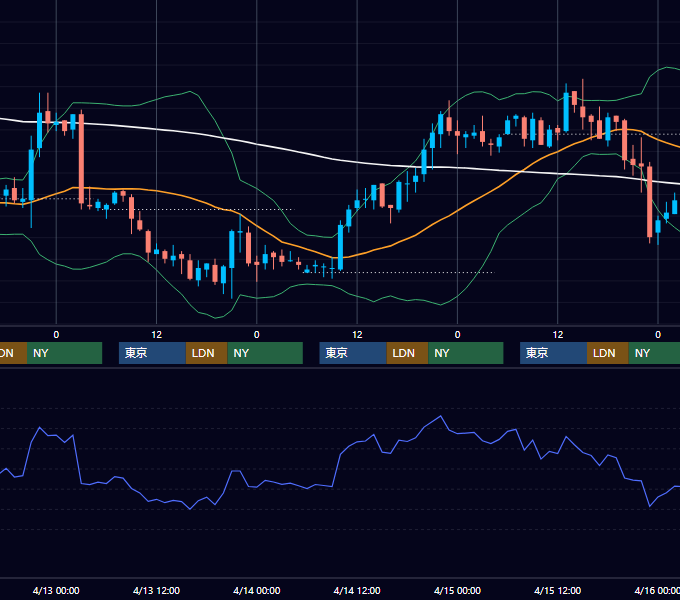The width and height of the screenshot is (680, 600).
Task: Click hour label 0 above 4/14 00:00
Action: [257, 335]
